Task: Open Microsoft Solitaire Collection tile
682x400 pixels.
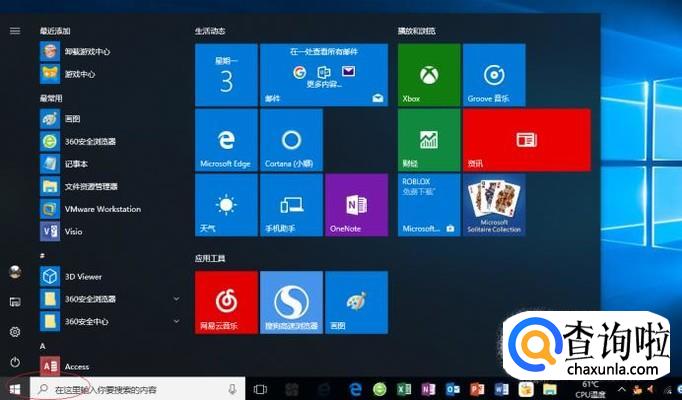Action: [494, 205]
